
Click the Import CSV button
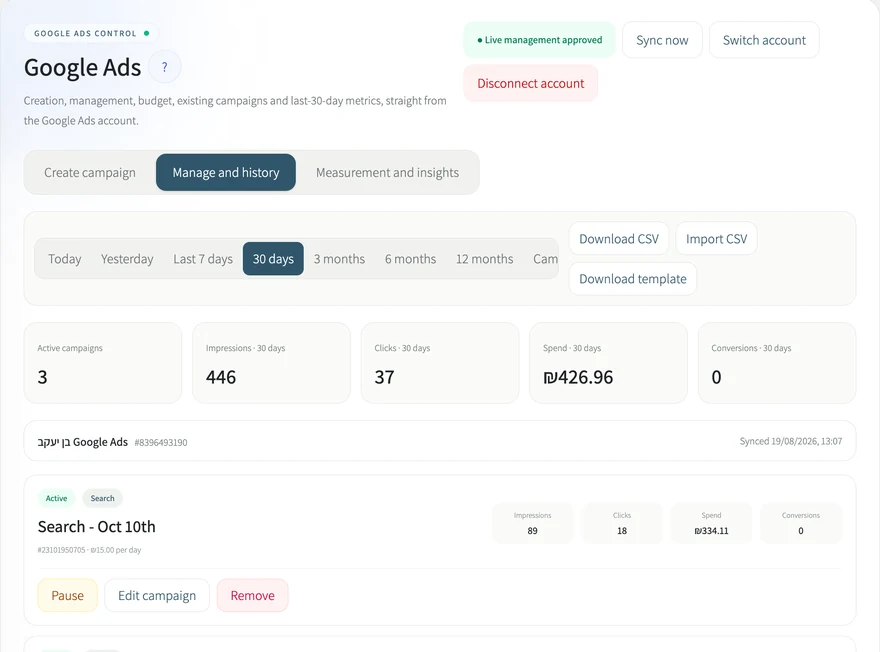[x=716, y=238]
